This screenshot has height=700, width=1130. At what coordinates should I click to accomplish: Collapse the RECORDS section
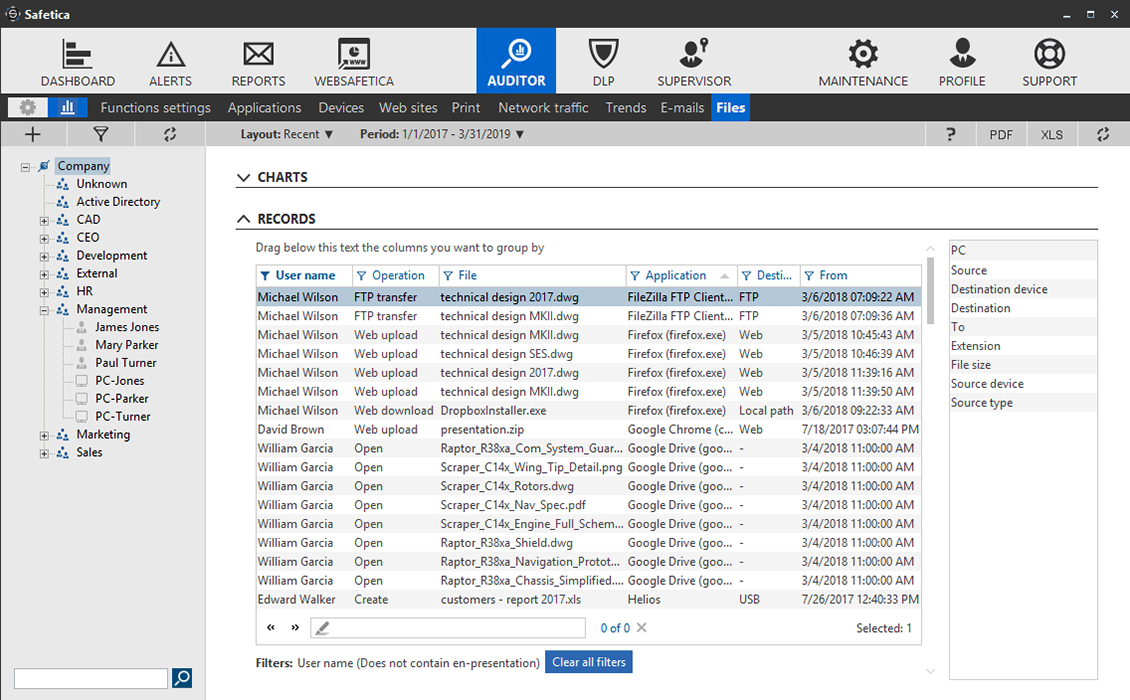point(244,219)
